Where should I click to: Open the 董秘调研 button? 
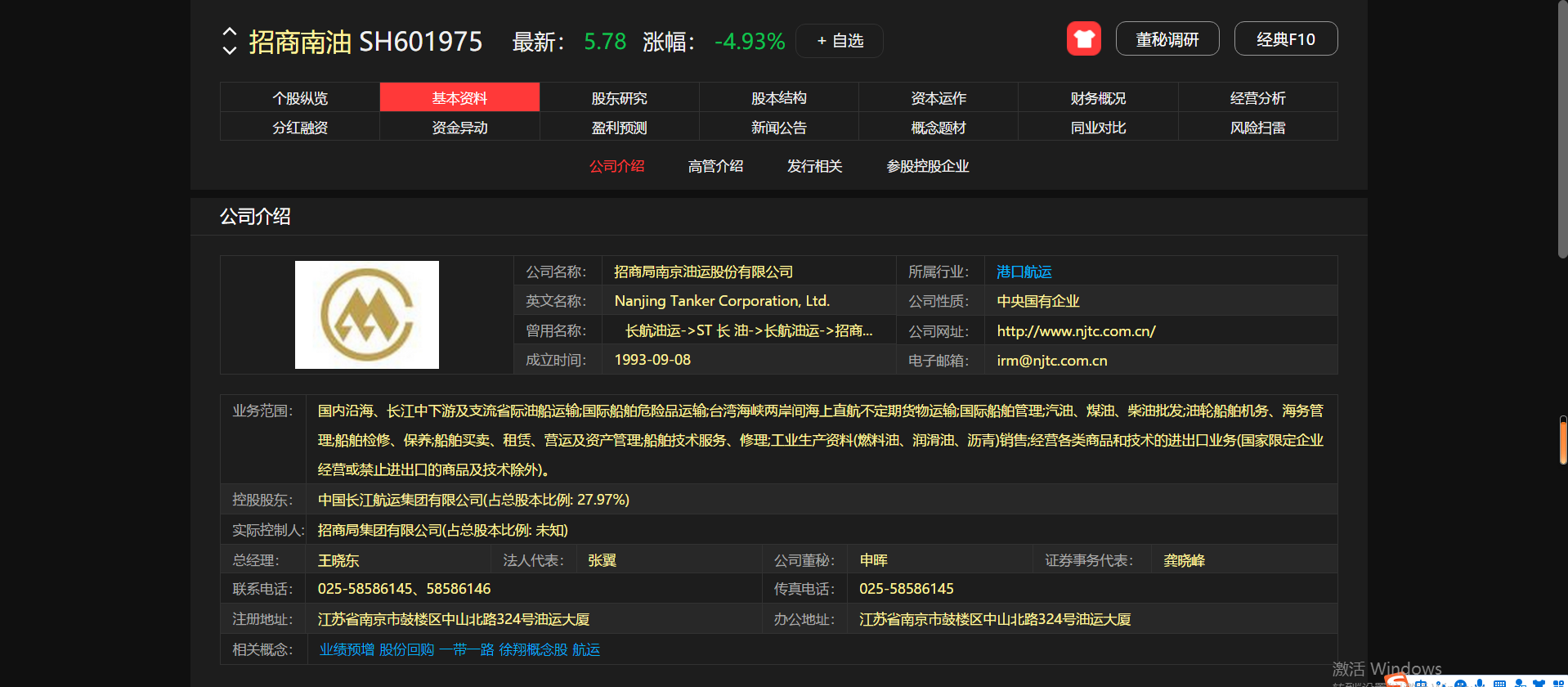tap(1167, 39)
